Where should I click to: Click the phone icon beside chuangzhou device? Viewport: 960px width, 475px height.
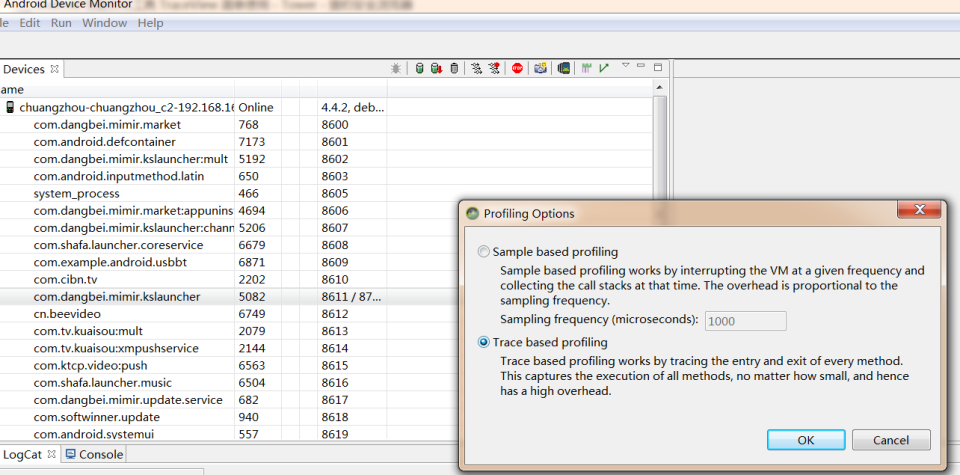[x=10, y=107]
